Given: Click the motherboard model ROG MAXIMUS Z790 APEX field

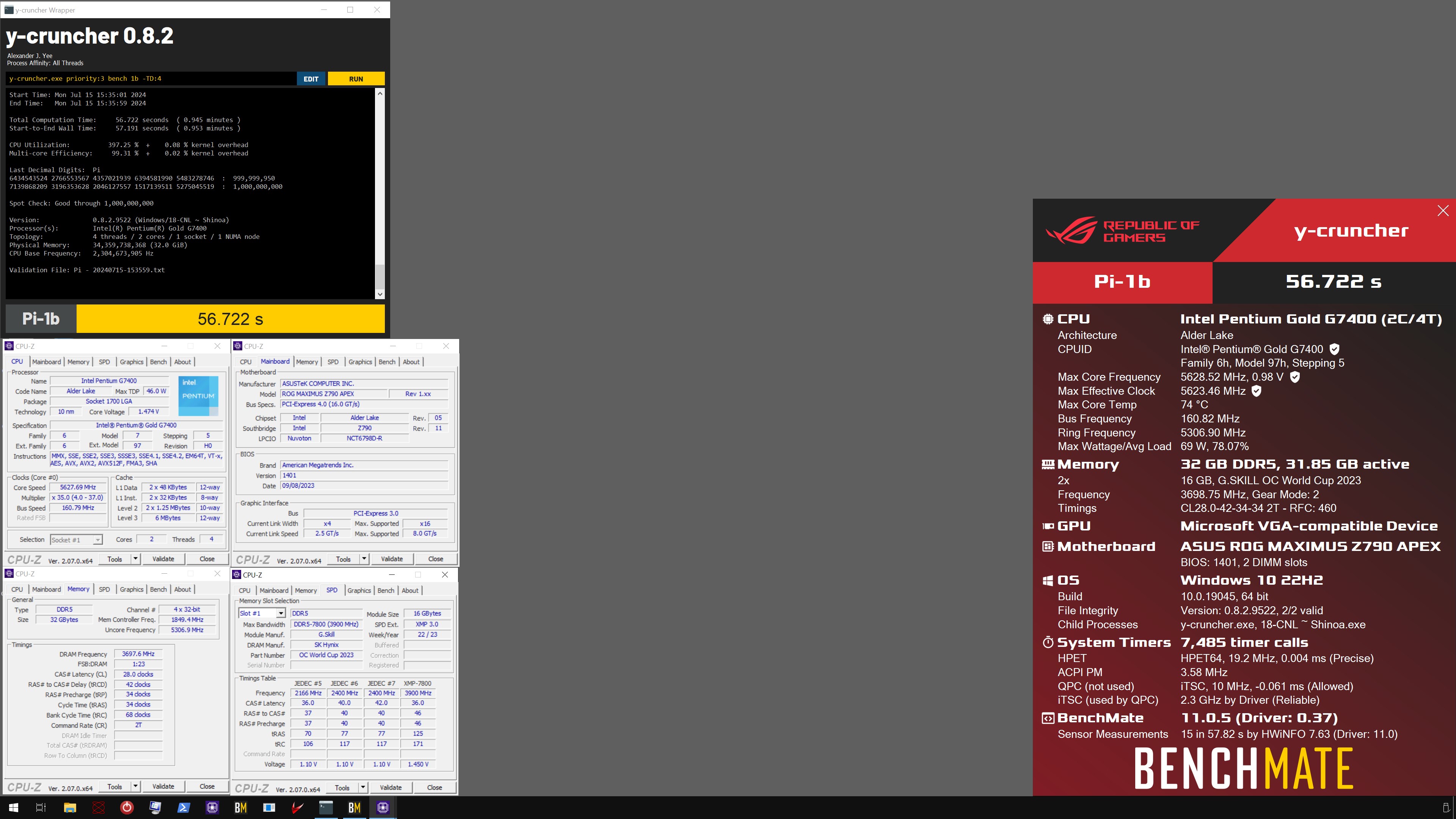Looking at the screenshot, I should pyautogui.click(x=334, y=394).
